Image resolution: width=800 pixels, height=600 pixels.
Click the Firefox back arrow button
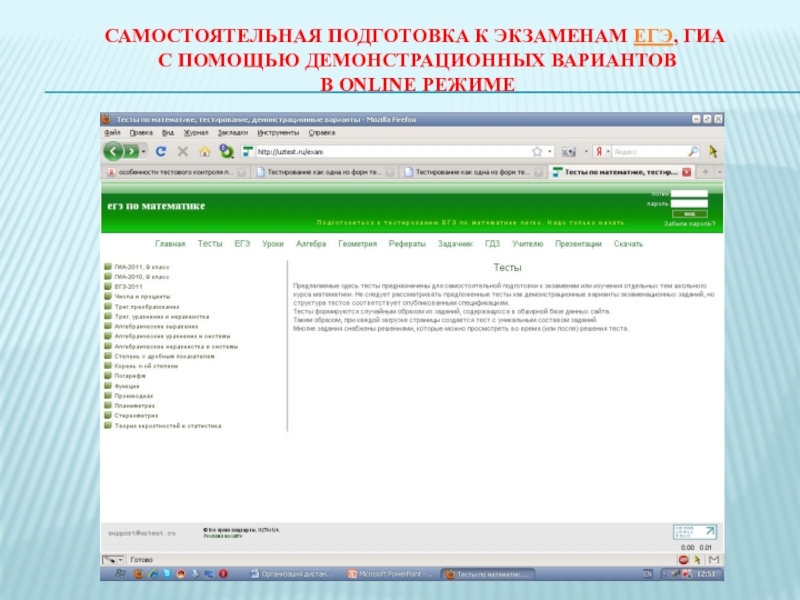[113, 152]
